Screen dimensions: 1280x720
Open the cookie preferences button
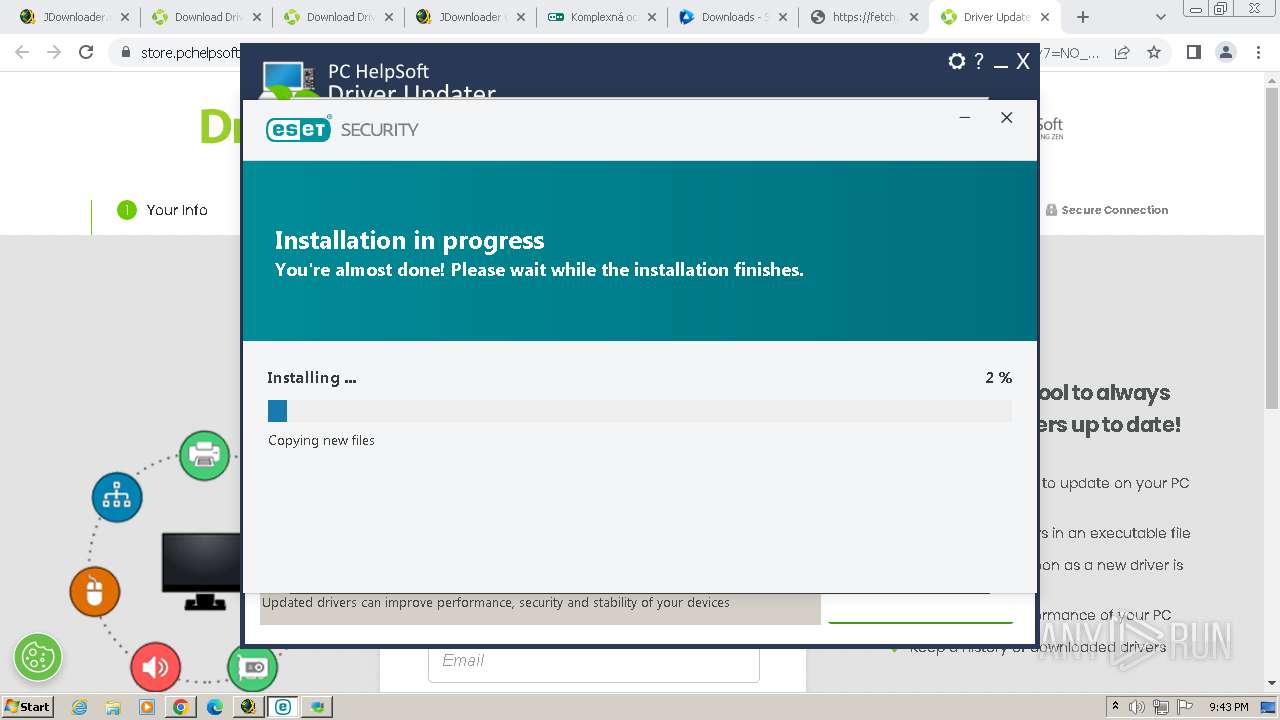[x=38, y=657]
